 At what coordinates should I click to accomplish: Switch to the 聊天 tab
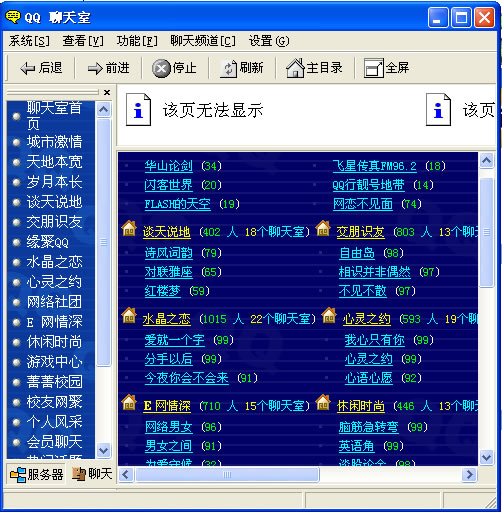(x=92, y=474)
